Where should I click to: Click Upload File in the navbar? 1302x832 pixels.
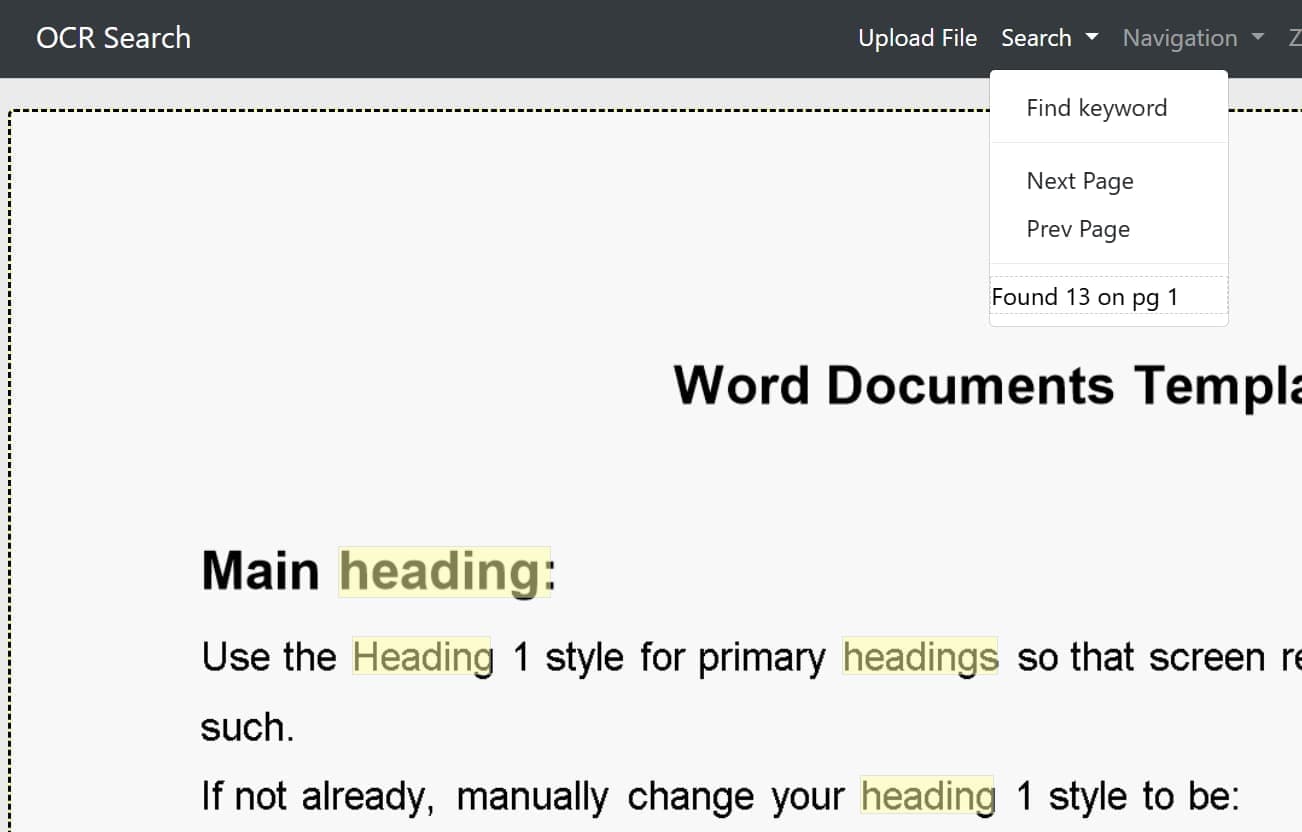(x=917, y=37)
